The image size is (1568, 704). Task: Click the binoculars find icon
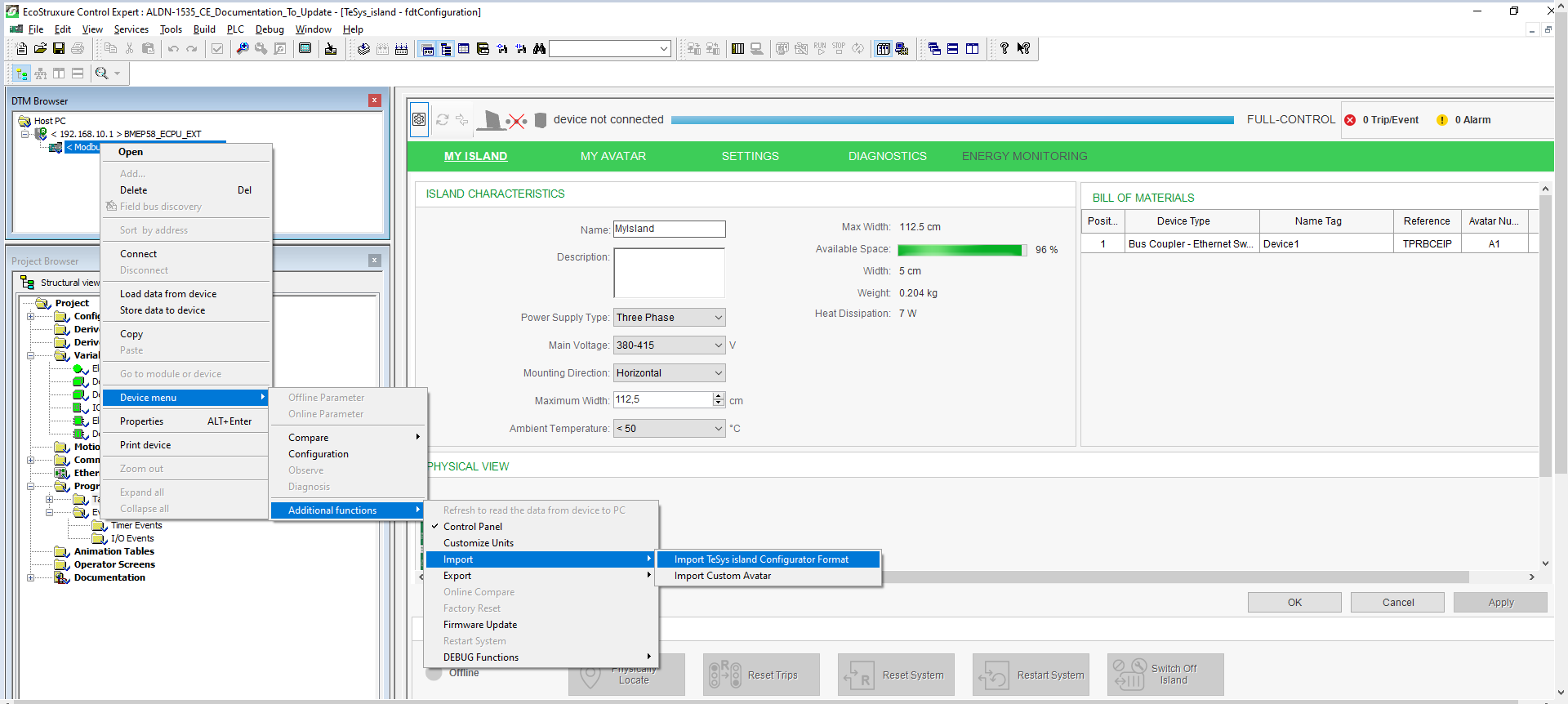coord(539,49)
